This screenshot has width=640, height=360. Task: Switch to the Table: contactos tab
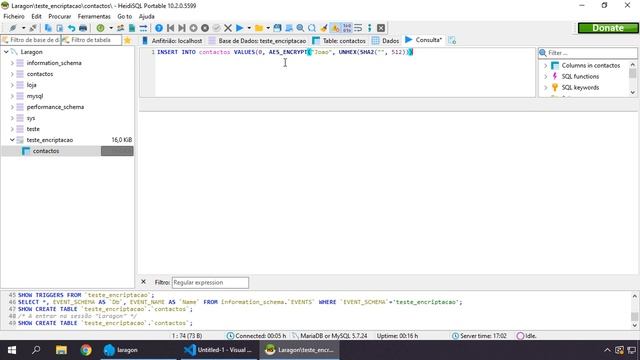click(339, 40)
